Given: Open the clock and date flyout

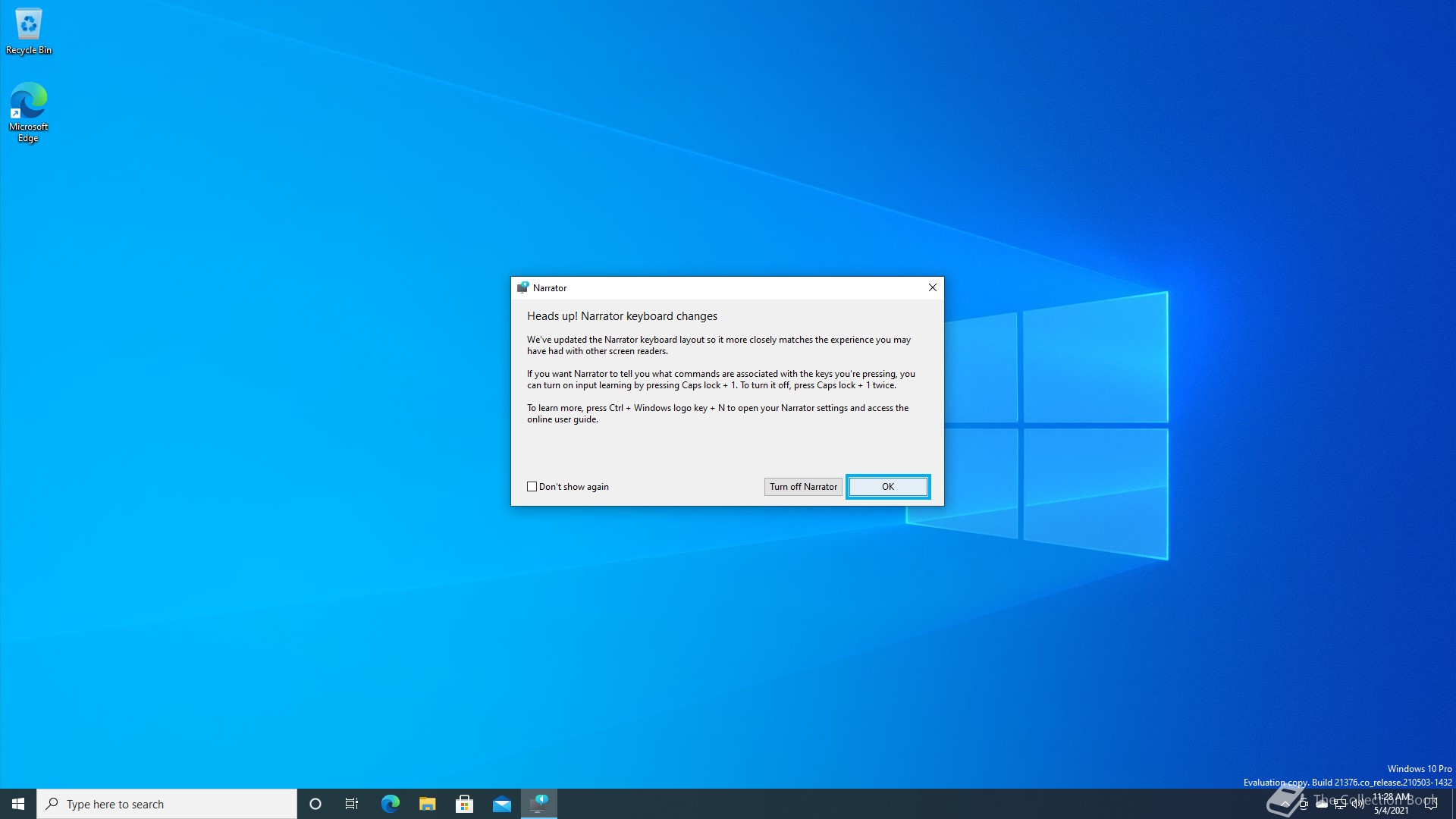Looking at the screenshot, I should coord(1392,804).
